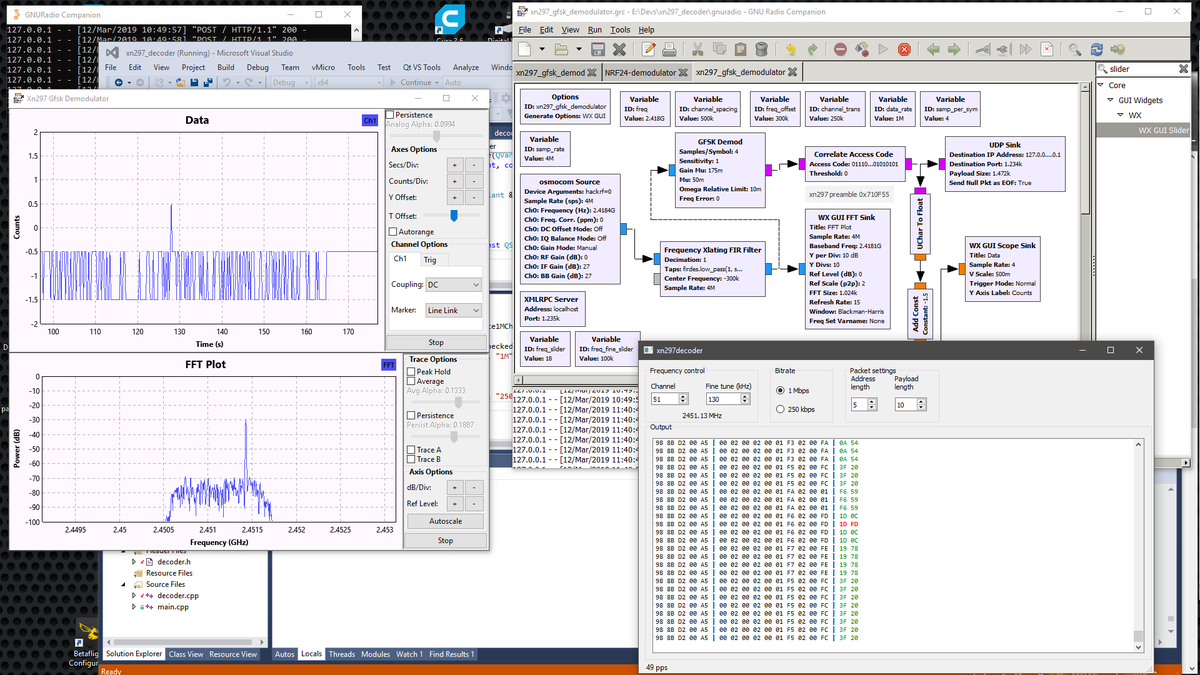Toggle top Persistence checkbox in Data scope
This screenshot has height=675, width=1200.
(390, 115)
